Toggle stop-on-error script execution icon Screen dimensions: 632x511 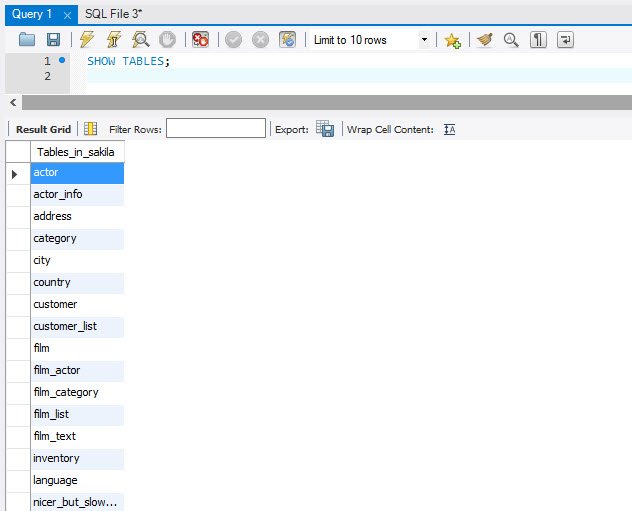point(200,39)
